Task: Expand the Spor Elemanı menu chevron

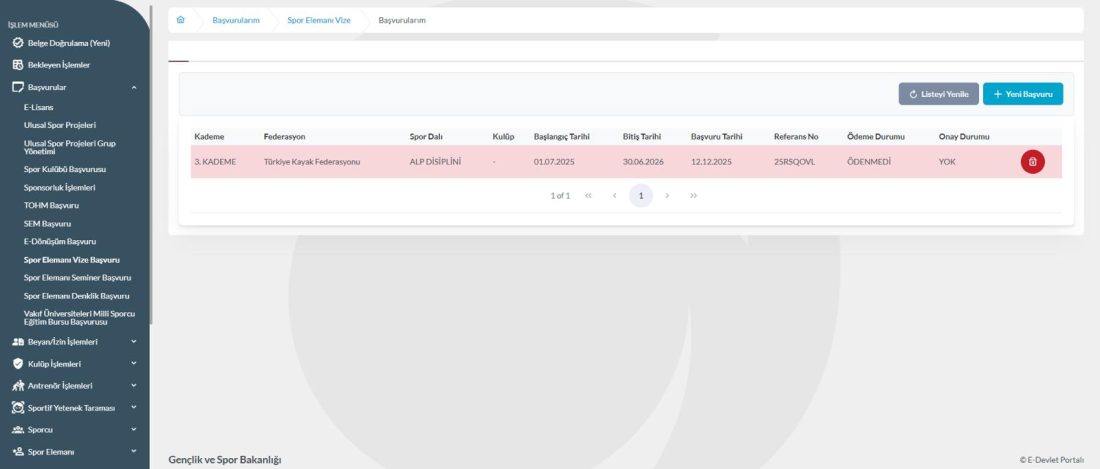Action: click(x=134, y=452)
